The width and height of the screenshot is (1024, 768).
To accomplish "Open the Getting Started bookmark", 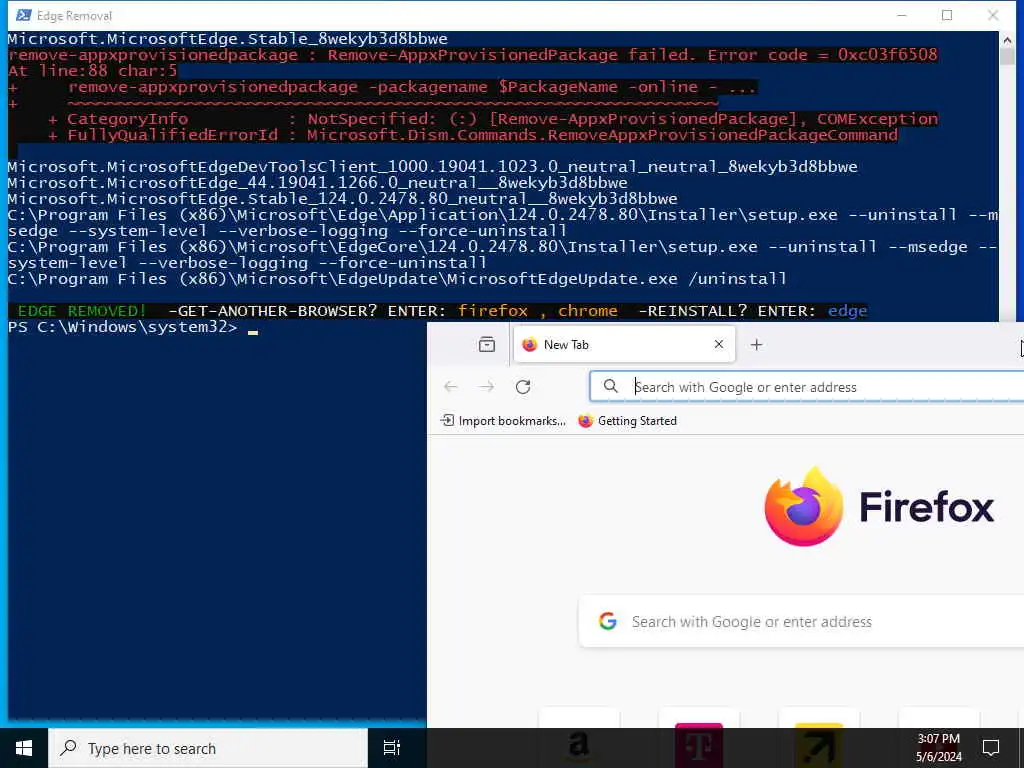I will coord(628,421).
